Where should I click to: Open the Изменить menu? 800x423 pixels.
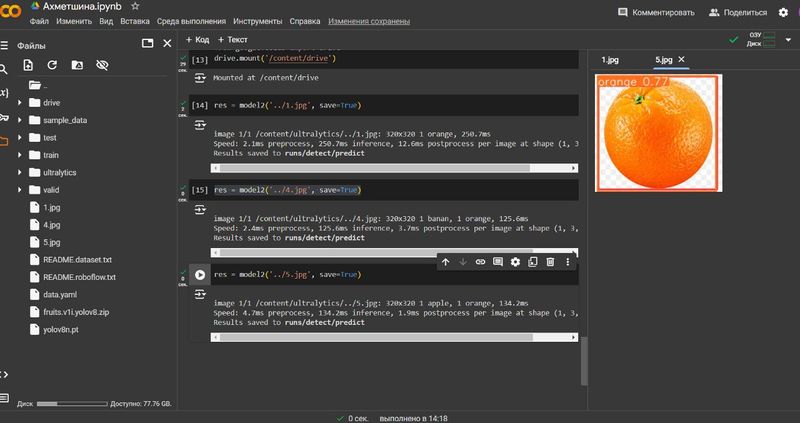pos(74,21)
